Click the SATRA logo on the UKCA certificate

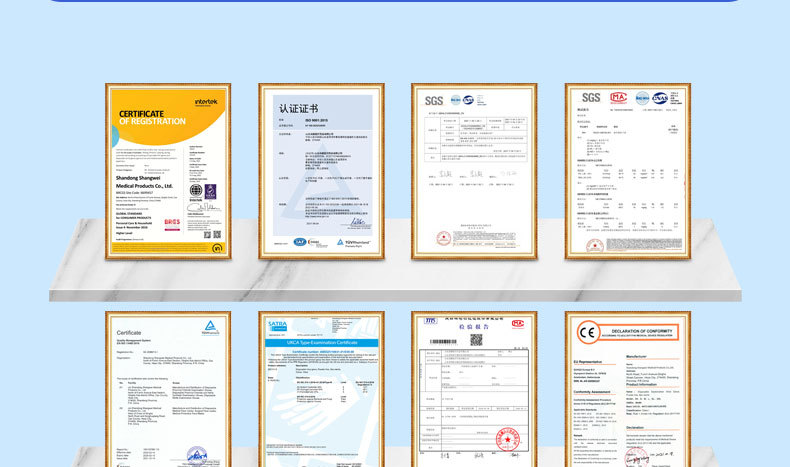(277, 326)
